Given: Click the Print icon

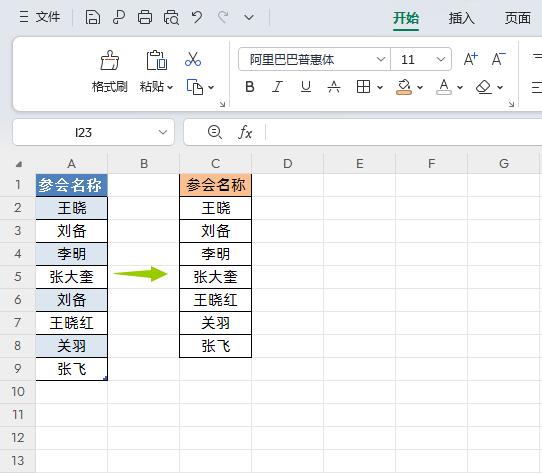Looking at the screenshot, I should (x=144, y=17).
